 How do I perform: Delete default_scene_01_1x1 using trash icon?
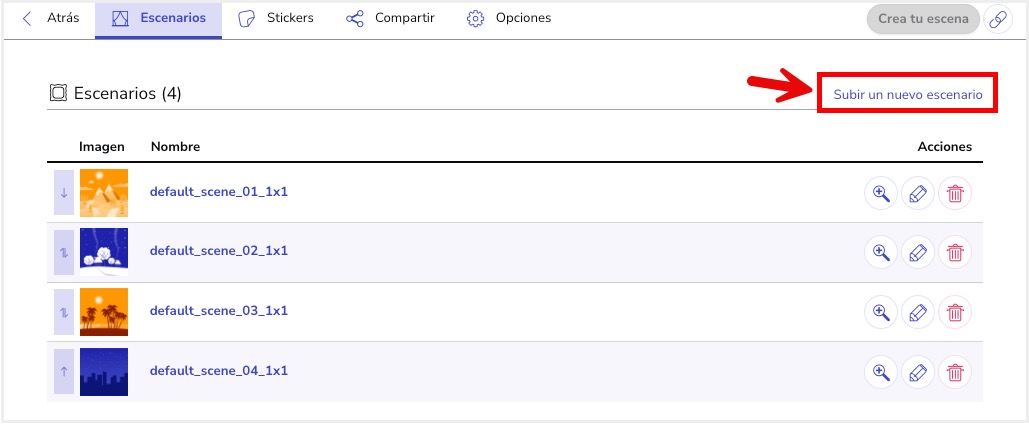(x=955, y=194)
